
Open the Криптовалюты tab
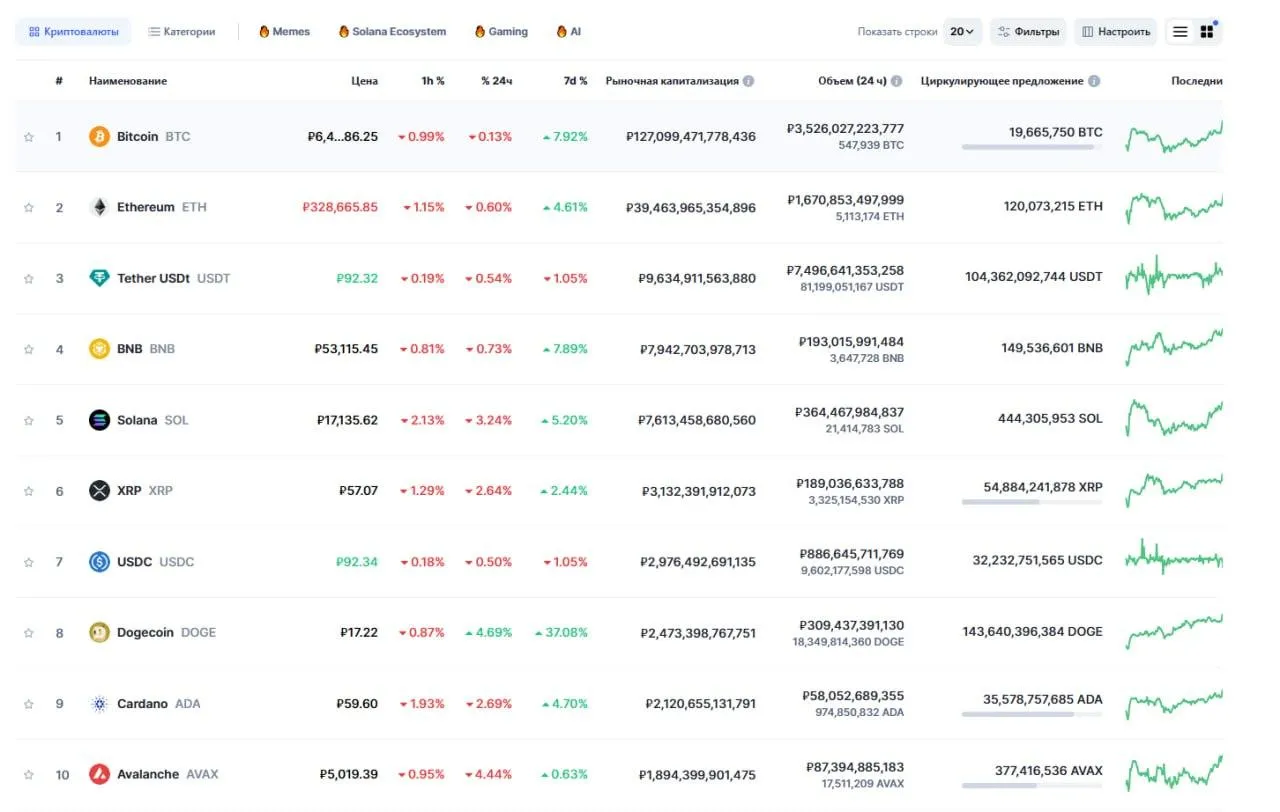[x=73, y=32]
